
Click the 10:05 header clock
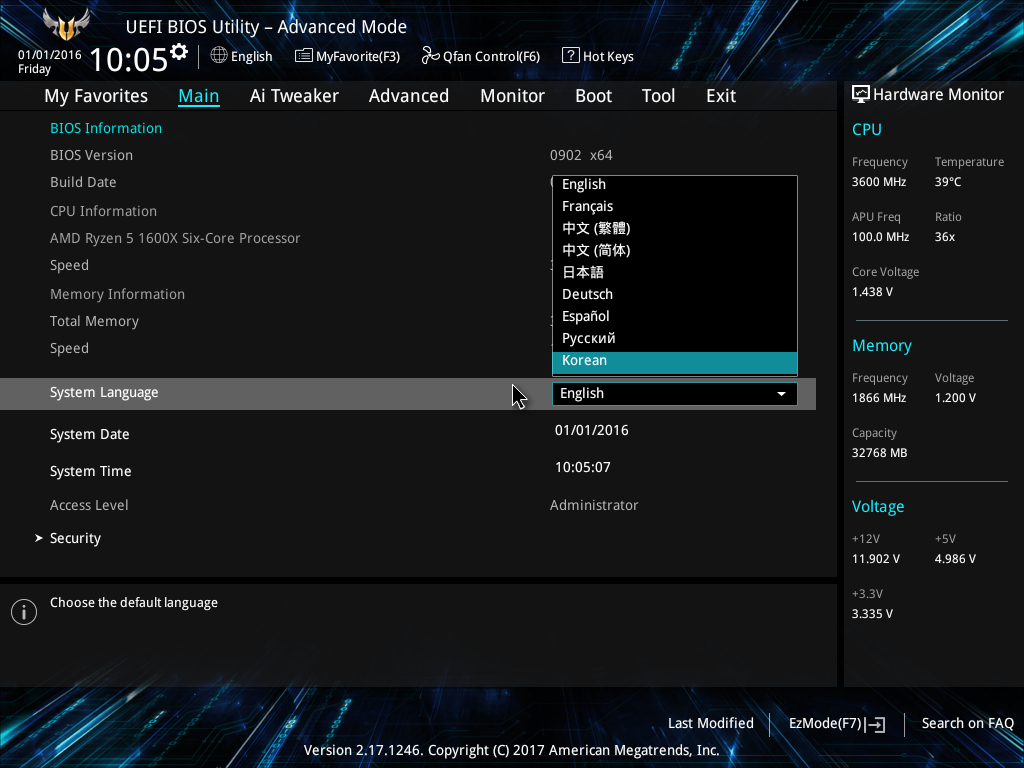pyautogui.click(x=129, y=59)
